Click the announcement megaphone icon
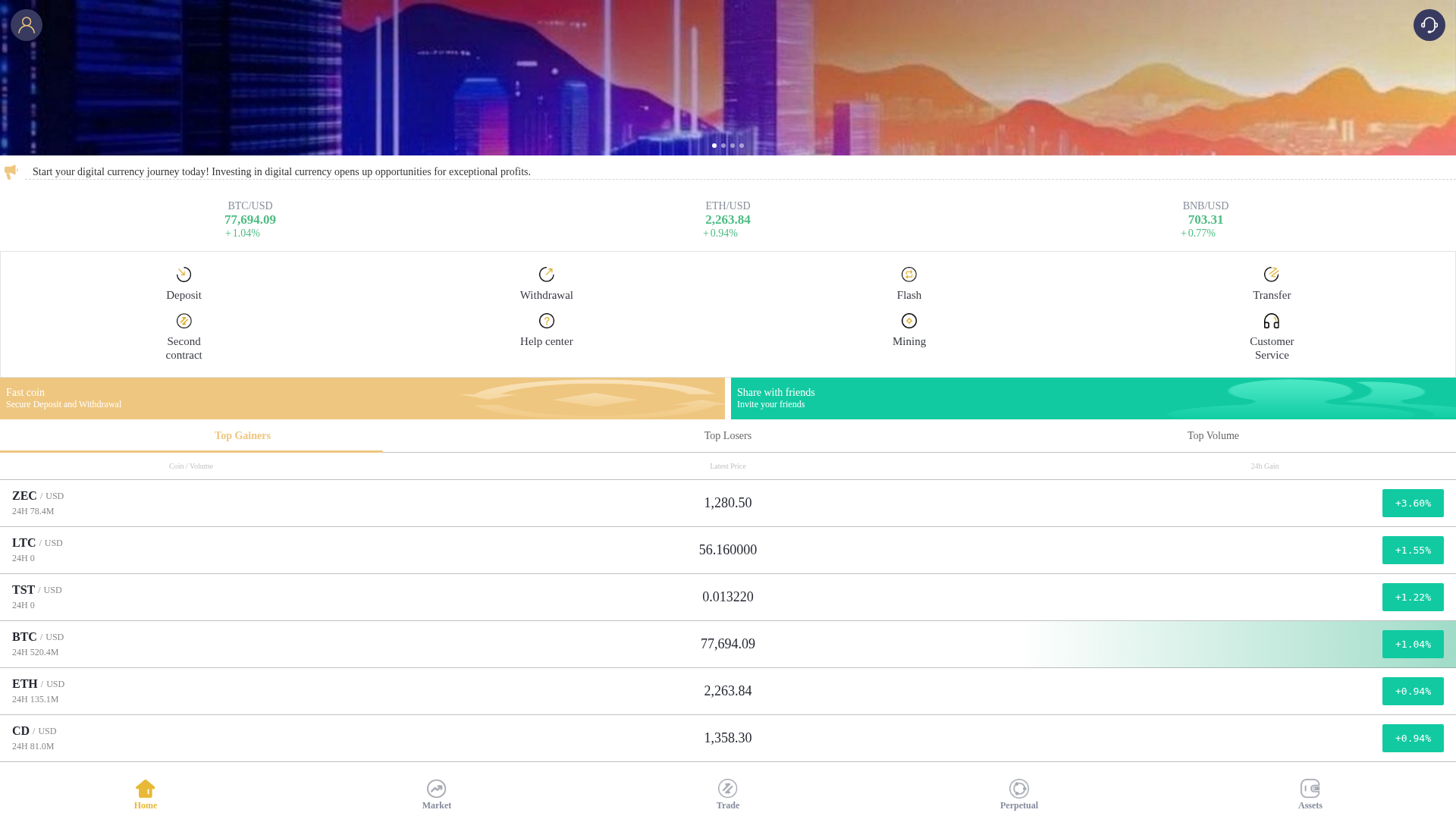Viewport: 1456px width, 819px height. coord(11,171)
